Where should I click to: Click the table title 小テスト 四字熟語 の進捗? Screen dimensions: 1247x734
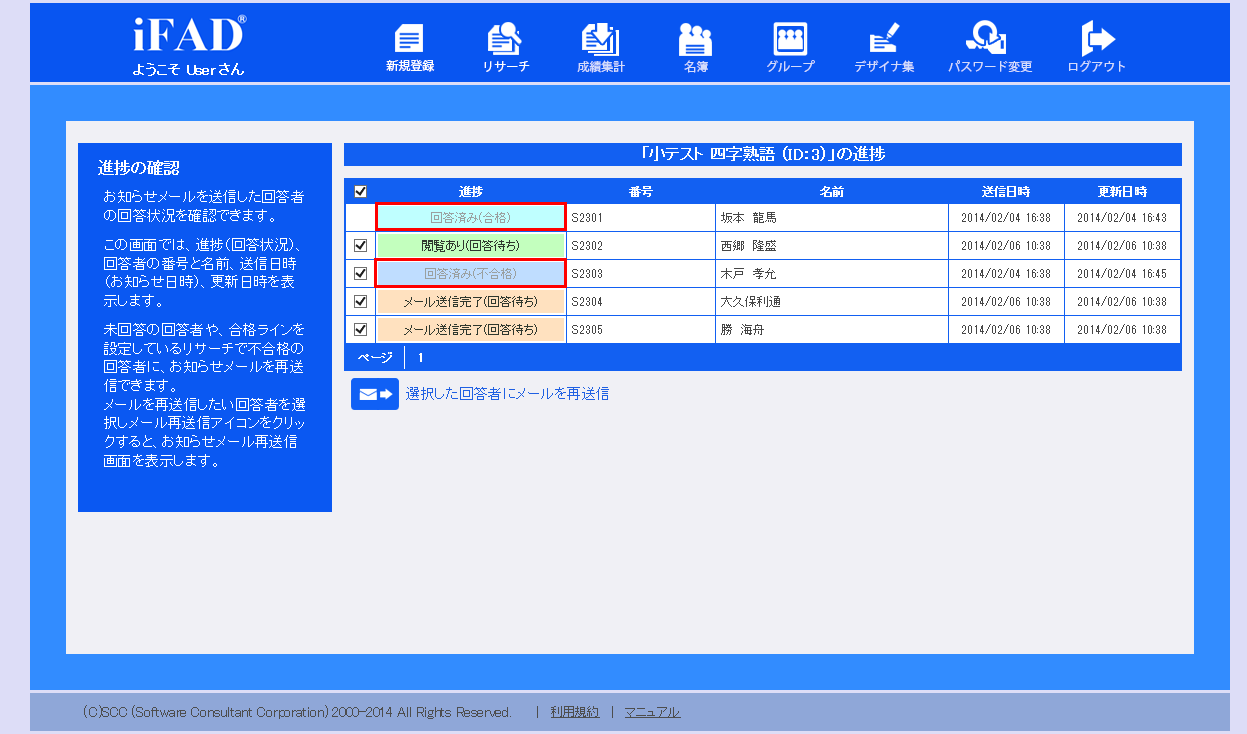point(763,154)
